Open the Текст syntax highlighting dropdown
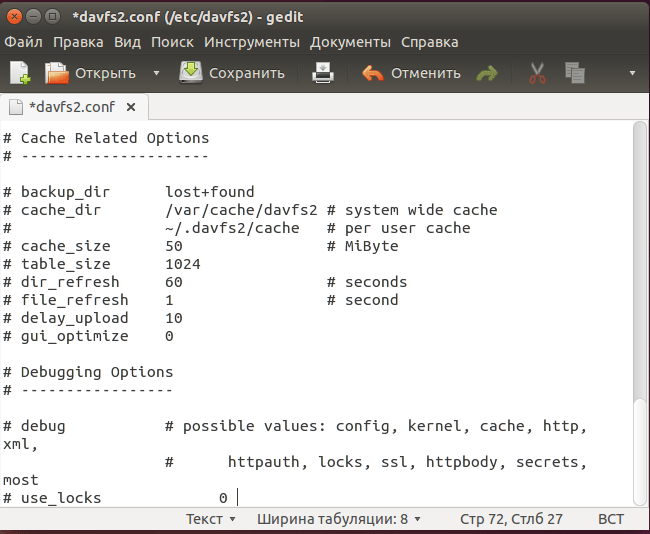The image size is (650, 534). tap(211, 519)
